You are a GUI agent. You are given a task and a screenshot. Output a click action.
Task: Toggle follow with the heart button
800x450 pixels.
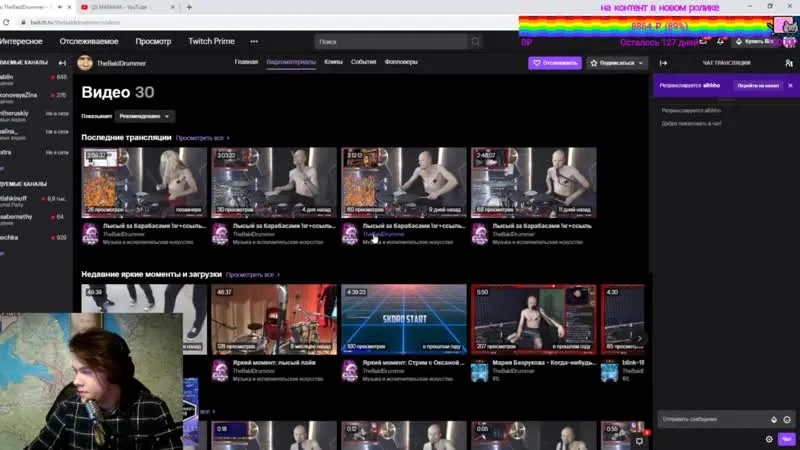(x=555, y=63)
